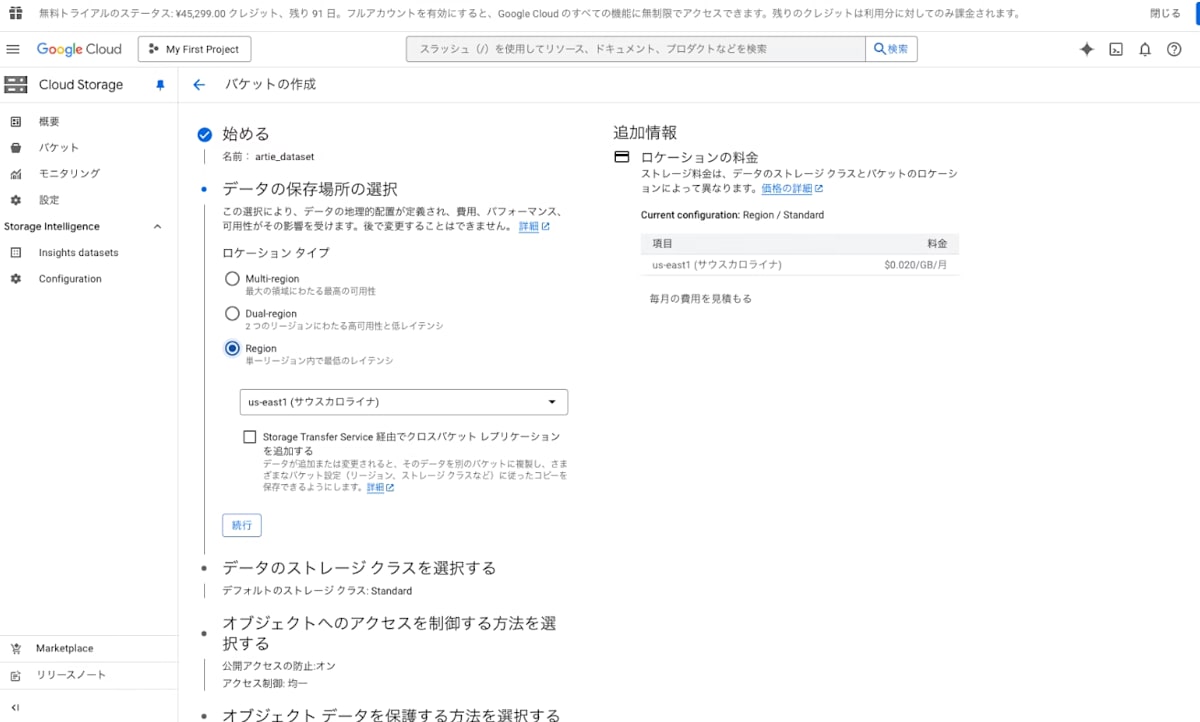
Task: Select the Multi-region radio button
Action: pos(232,279)
